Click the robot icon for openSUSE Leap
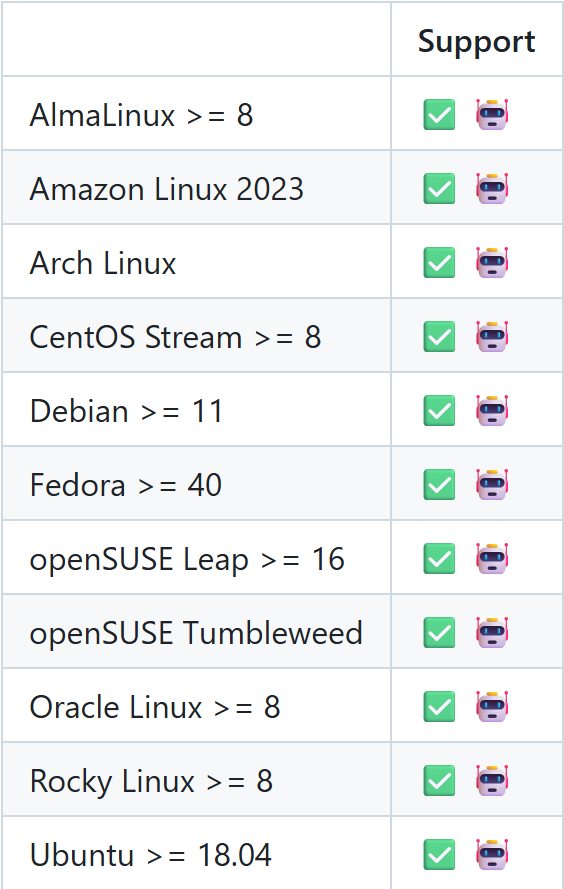 pyautogui.click(x=492, y=558)
